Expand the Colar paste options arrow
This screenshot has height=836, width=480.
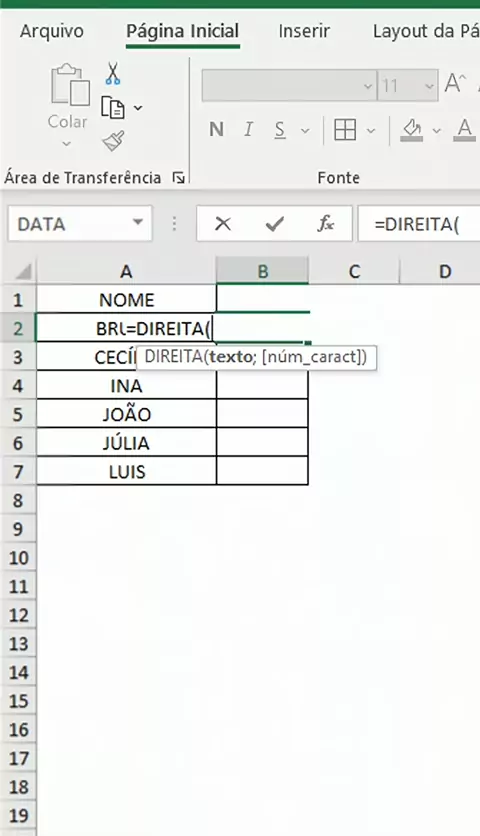(x=67, y=143)
